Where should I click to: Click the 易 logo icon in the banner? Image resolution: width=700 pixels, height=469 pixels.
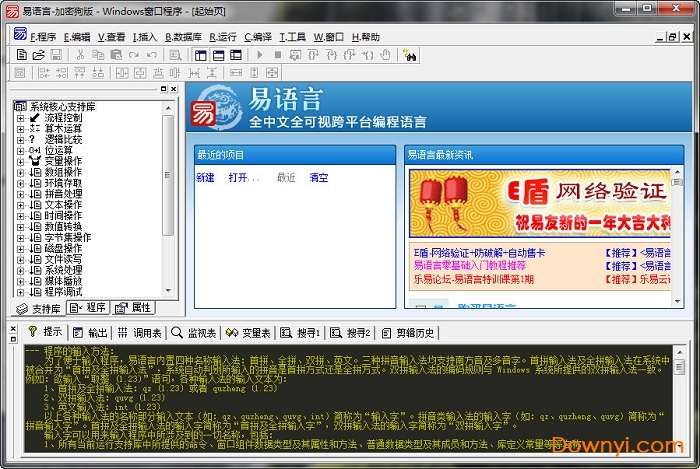[205, 110]
